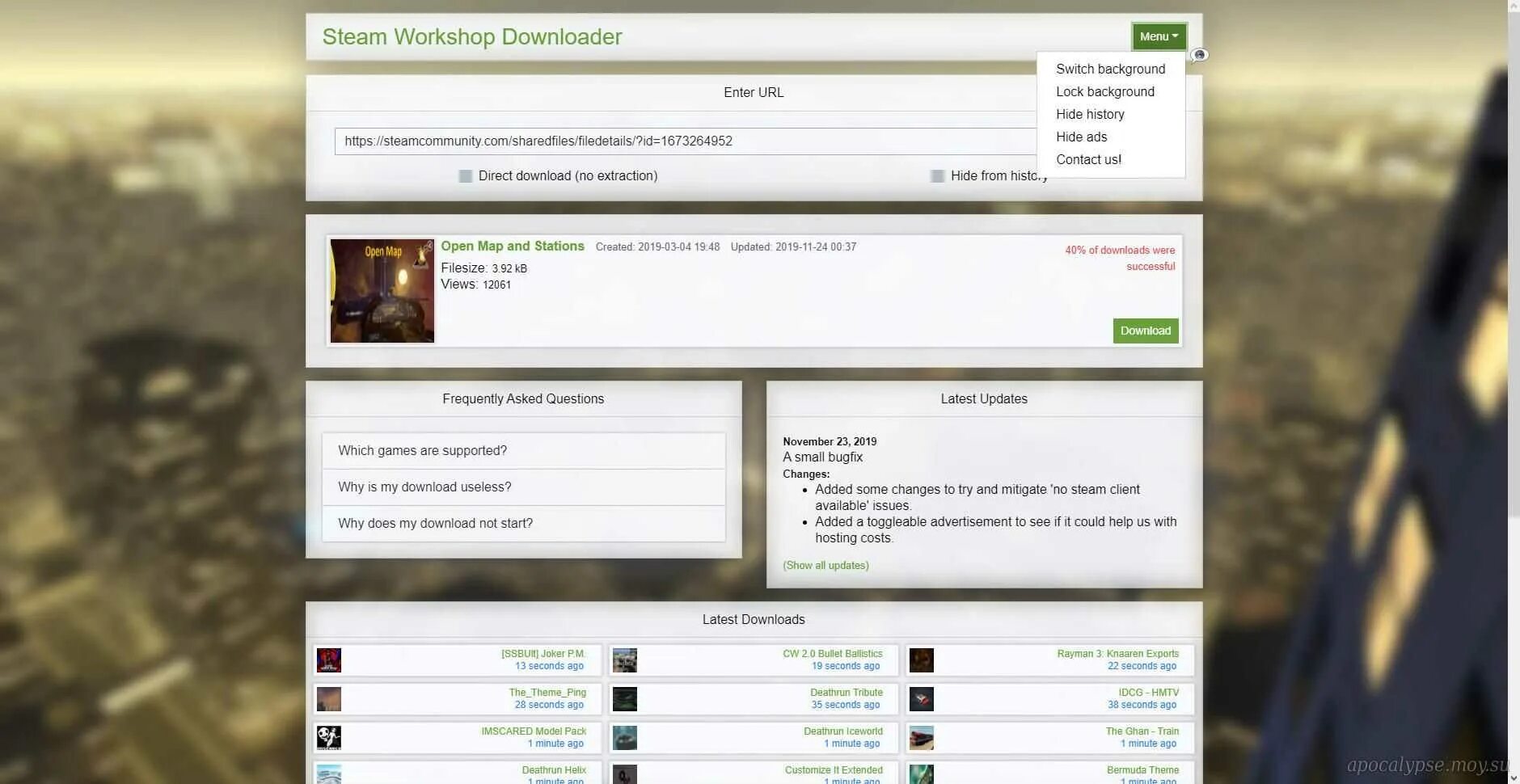
Task: Click the 'A small bugfix' update heading
Action: (822, 457)
